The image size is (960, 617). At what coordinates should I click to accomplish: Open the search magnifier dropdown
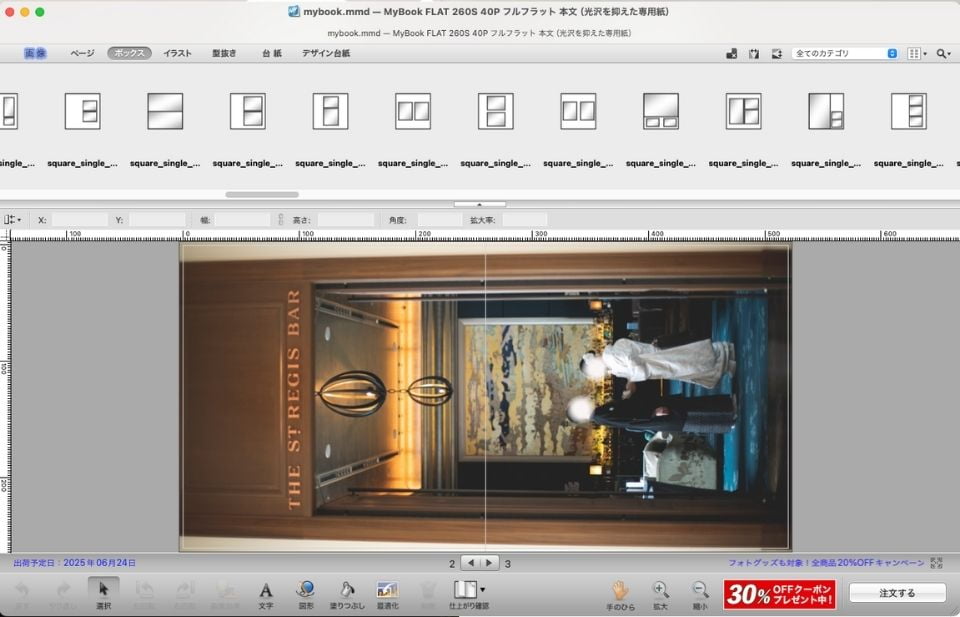point(943,53)
